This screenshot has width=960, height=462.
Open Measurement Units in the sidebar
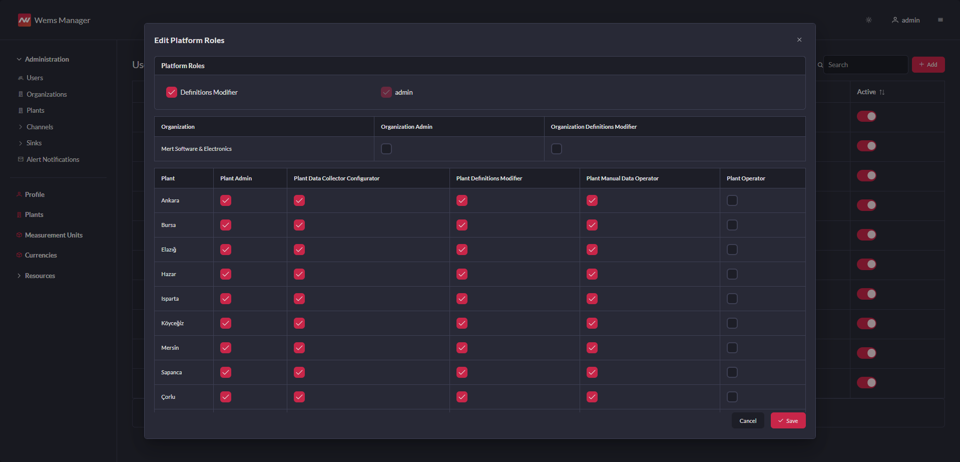coord(53,235)
